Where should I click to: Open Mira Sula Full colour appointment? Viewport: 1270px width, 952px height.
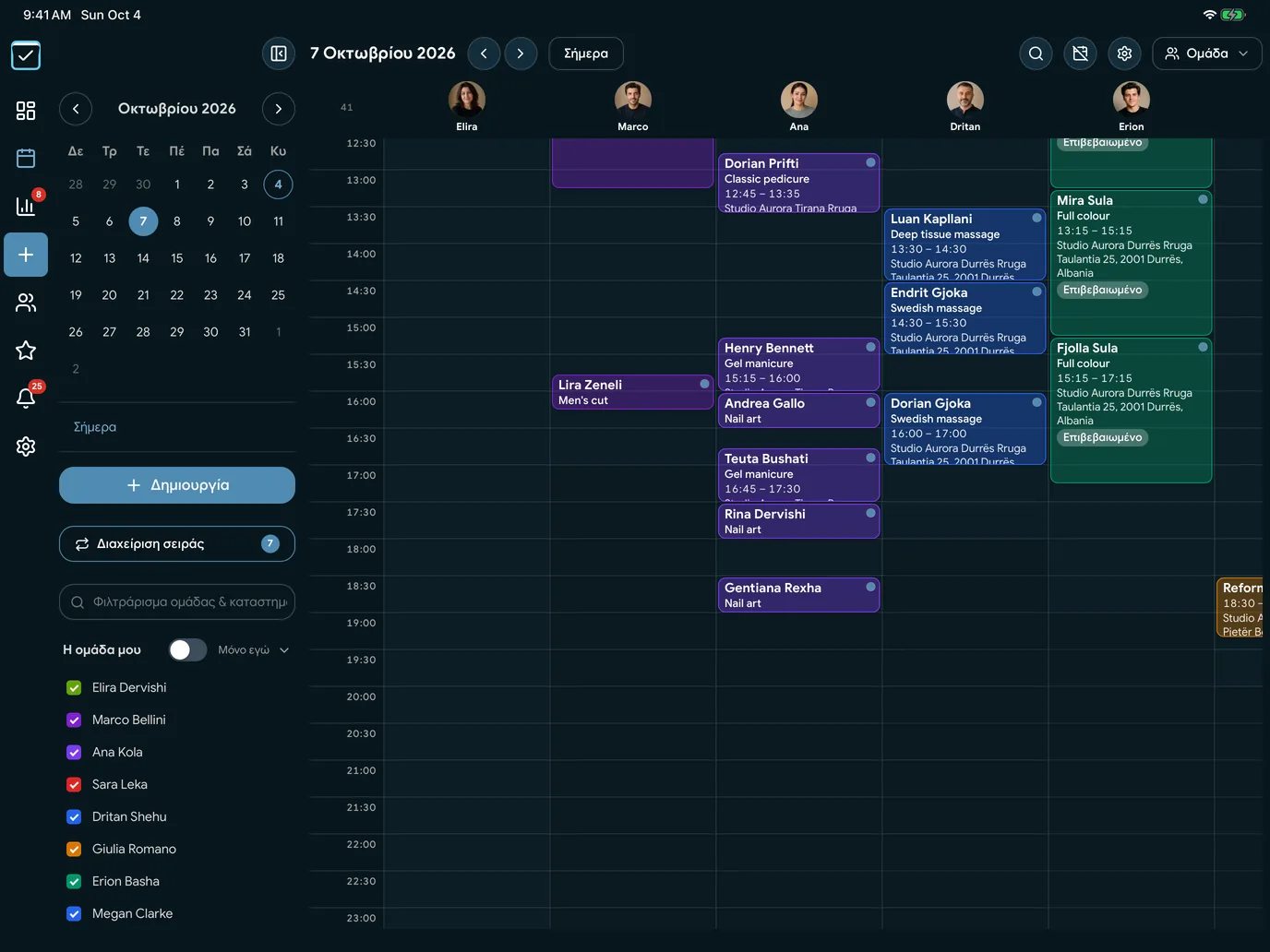[x=1131, y=263]
